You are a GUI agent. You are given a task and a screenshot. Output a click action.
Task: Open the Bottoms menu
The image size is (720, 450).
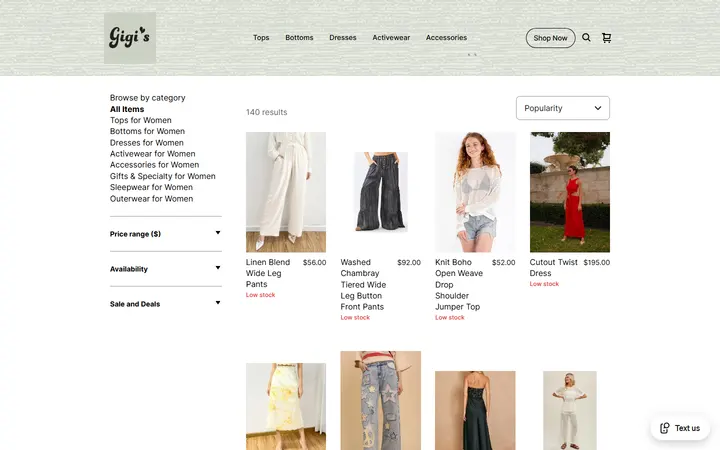pos(299,38)
